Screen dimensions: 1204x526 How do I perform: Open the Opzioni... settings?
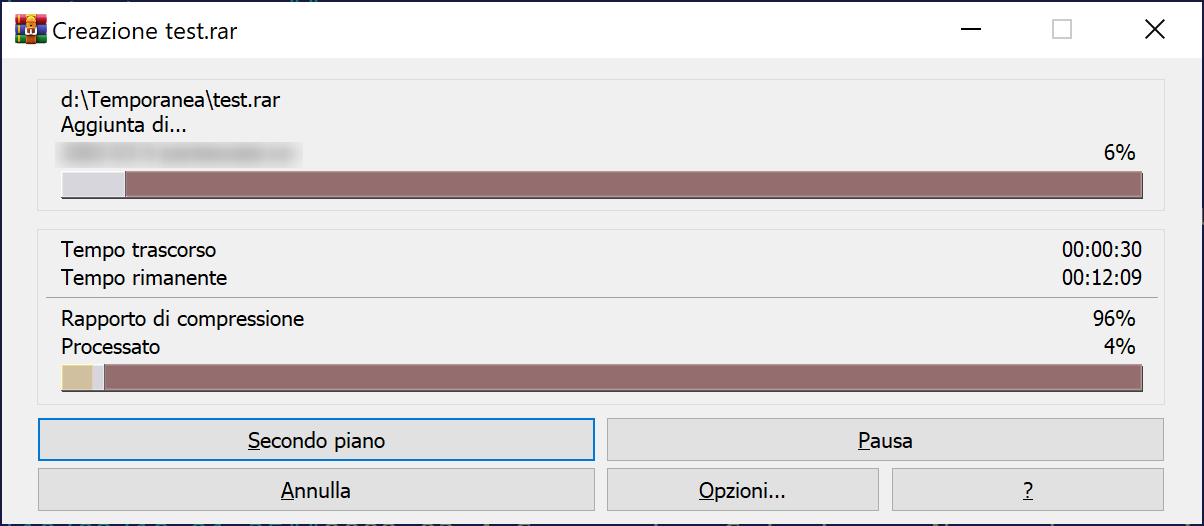tap(742, 490)
